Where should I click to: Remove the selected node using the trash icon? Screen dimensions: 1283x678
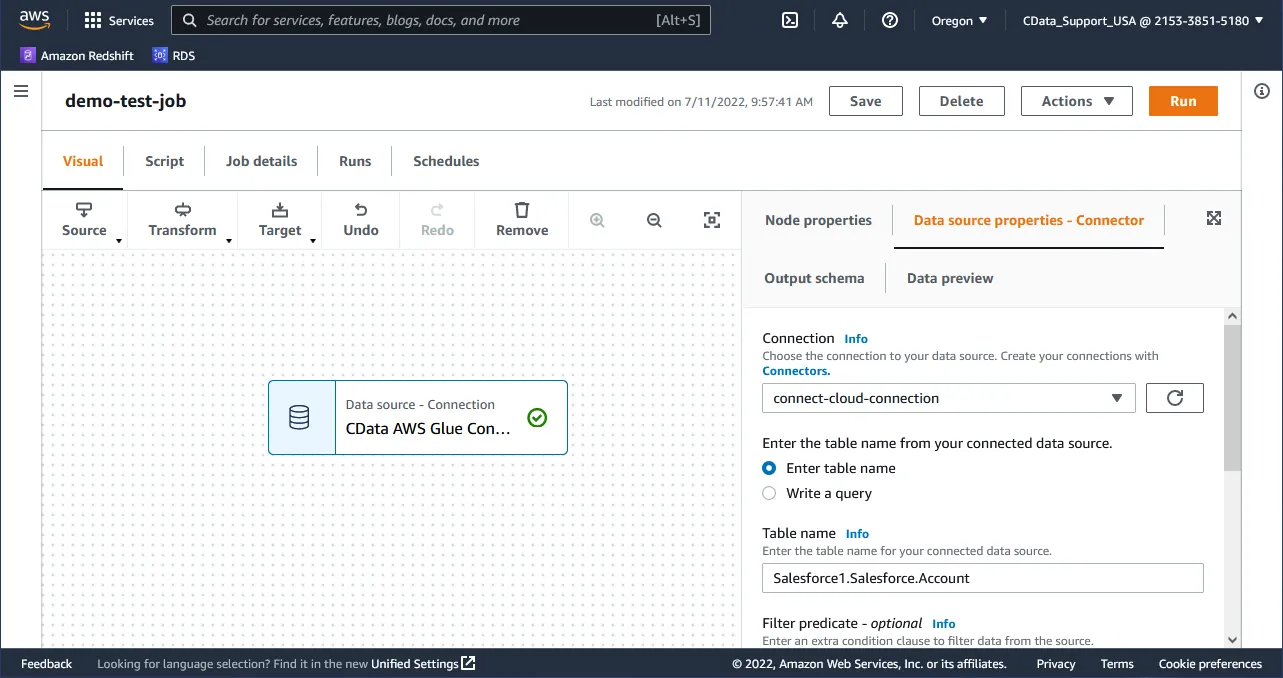click(x=521, y=219)
